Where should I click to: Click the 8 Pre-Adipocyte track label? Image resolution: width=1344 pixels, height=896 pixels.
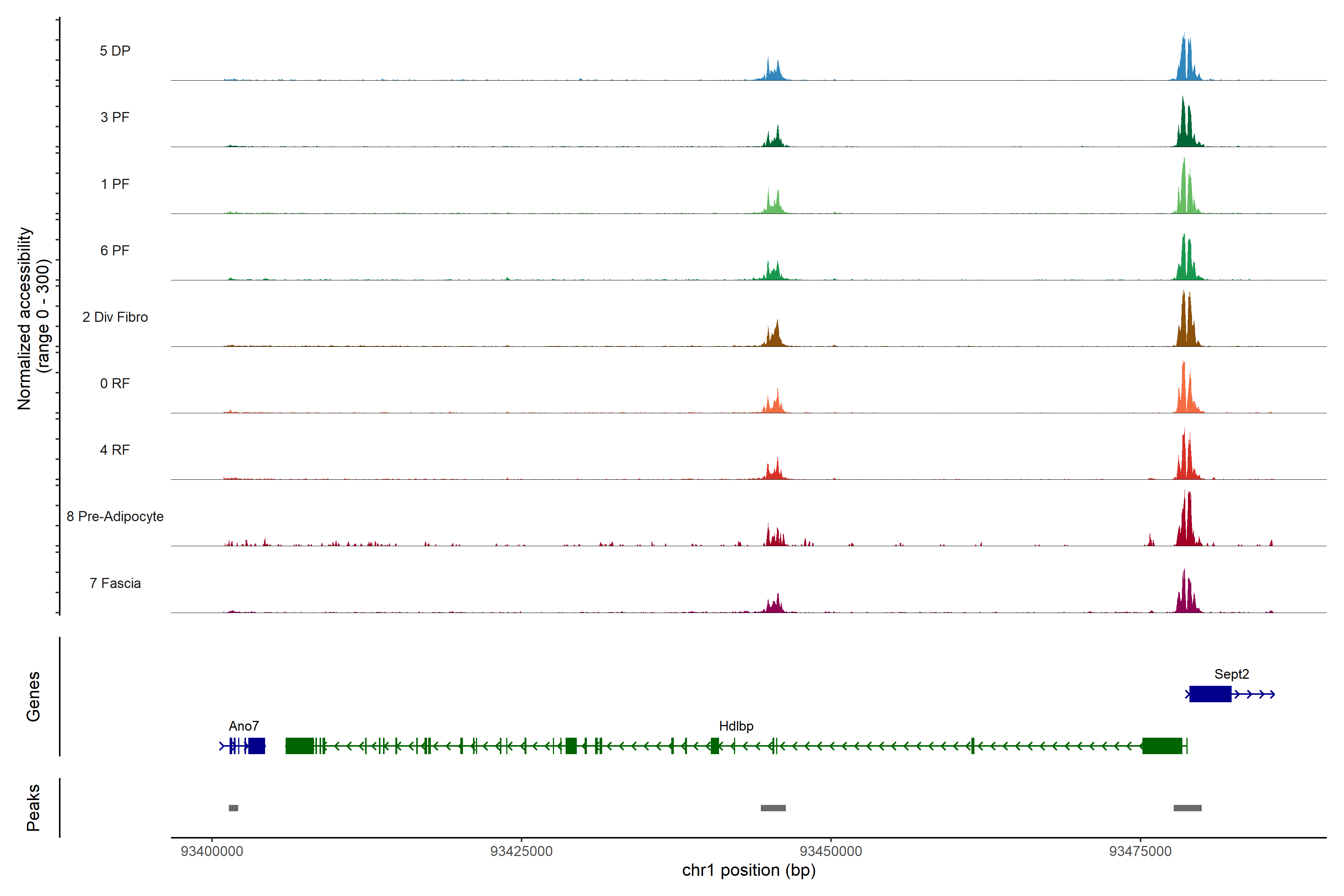tap(115, 516)
